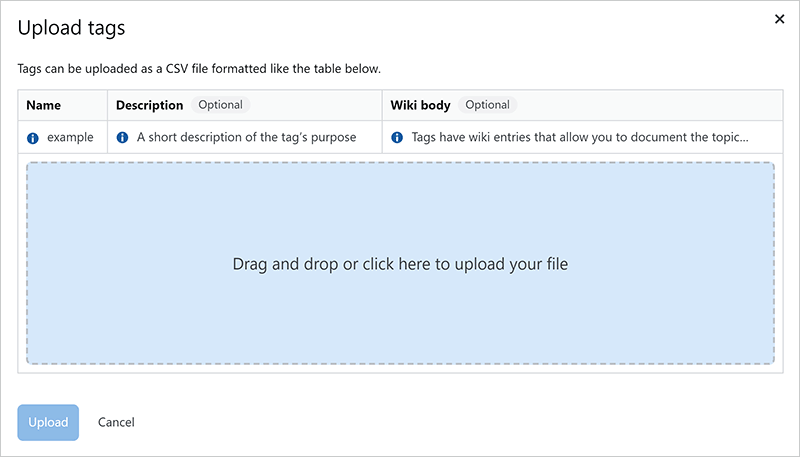Screen dimensions: 800x457
Task: Click "Drag and drop or click here" text
Action: [x=400, y=265]
